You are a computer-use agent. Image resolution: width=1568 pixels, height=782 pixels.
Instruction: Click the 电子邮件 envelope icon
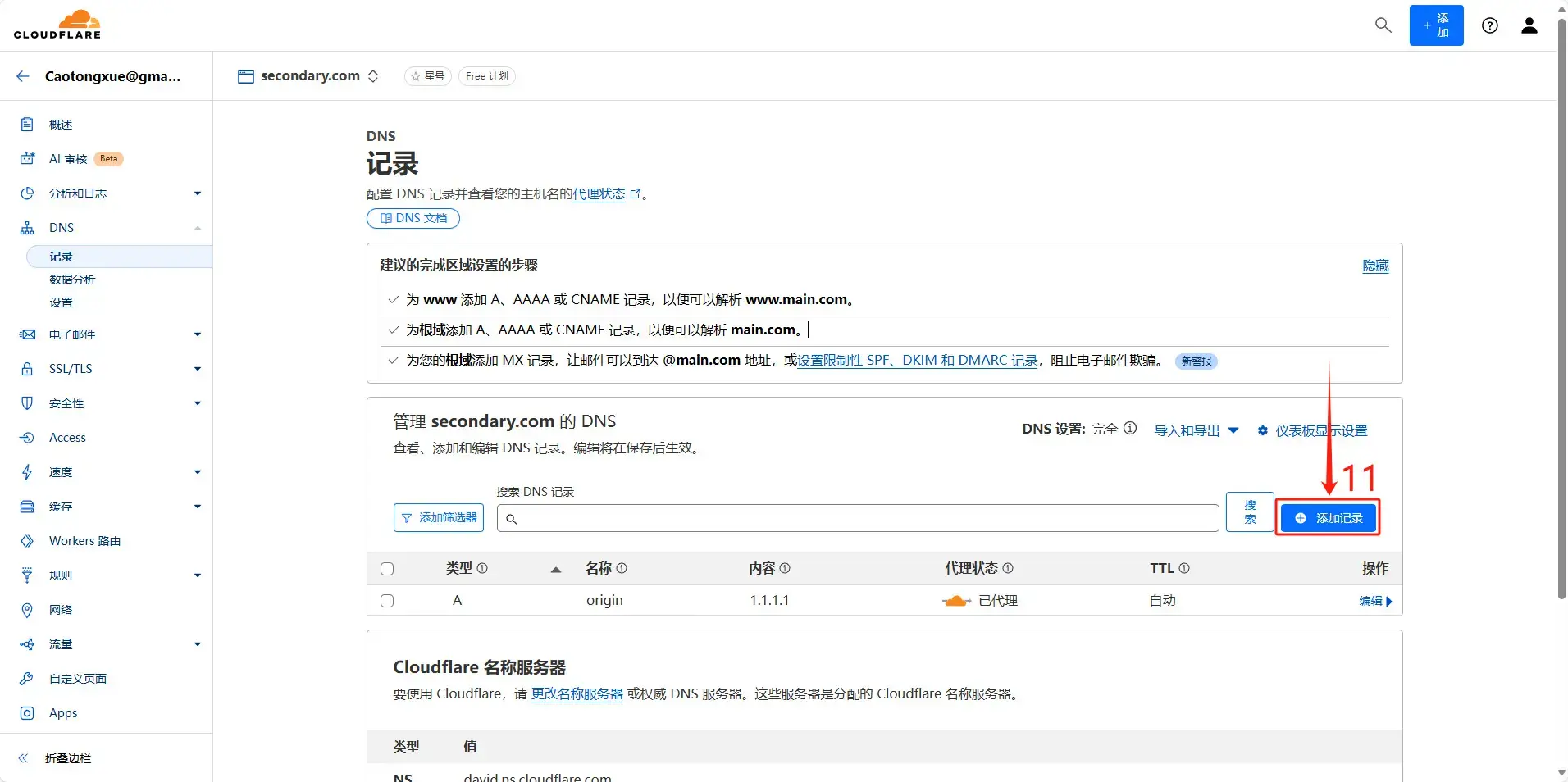pos(27,334)
